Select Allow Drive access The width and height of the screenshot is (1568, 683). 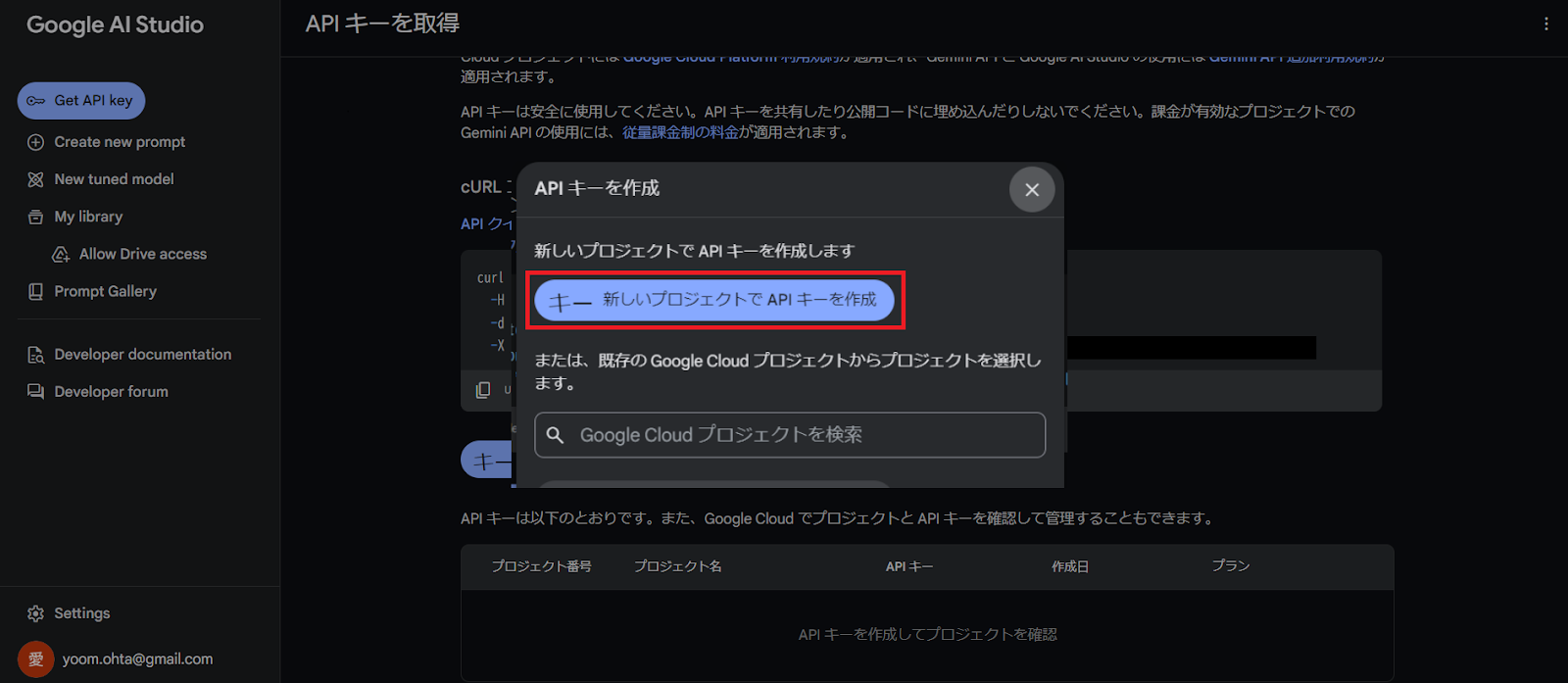(143, 254)
